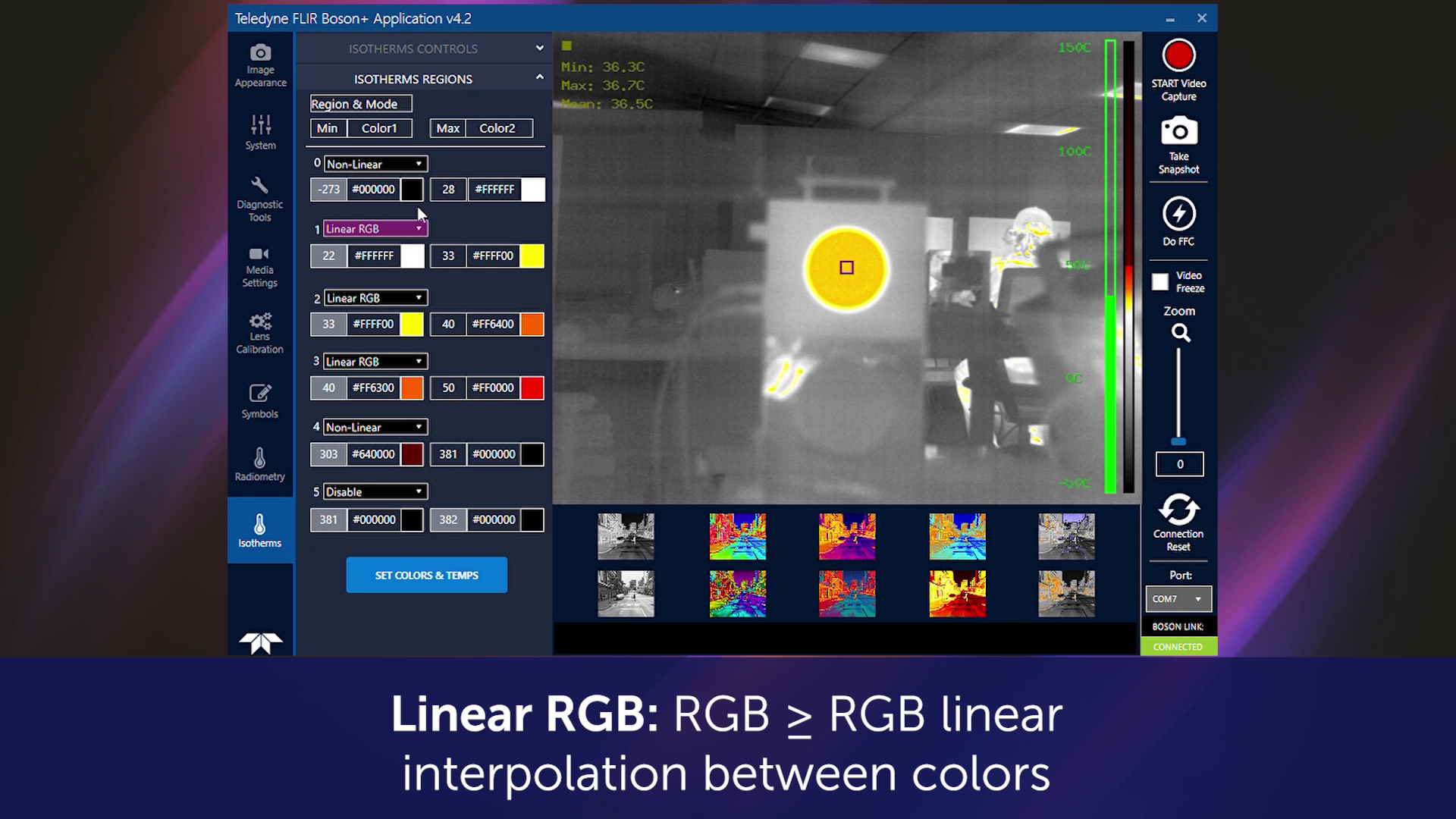Click region 1 min temperature field 22
Viewport: 1456px width, 819px height.
tap(328, 256)
